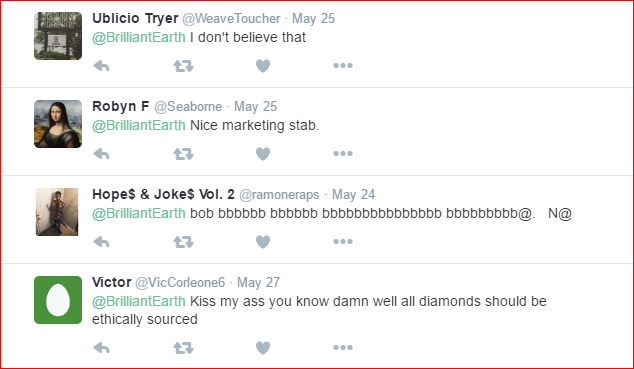Retweet Victor's tweet
This screenshot has height=369, width=634.
click(x=183, y=348)
